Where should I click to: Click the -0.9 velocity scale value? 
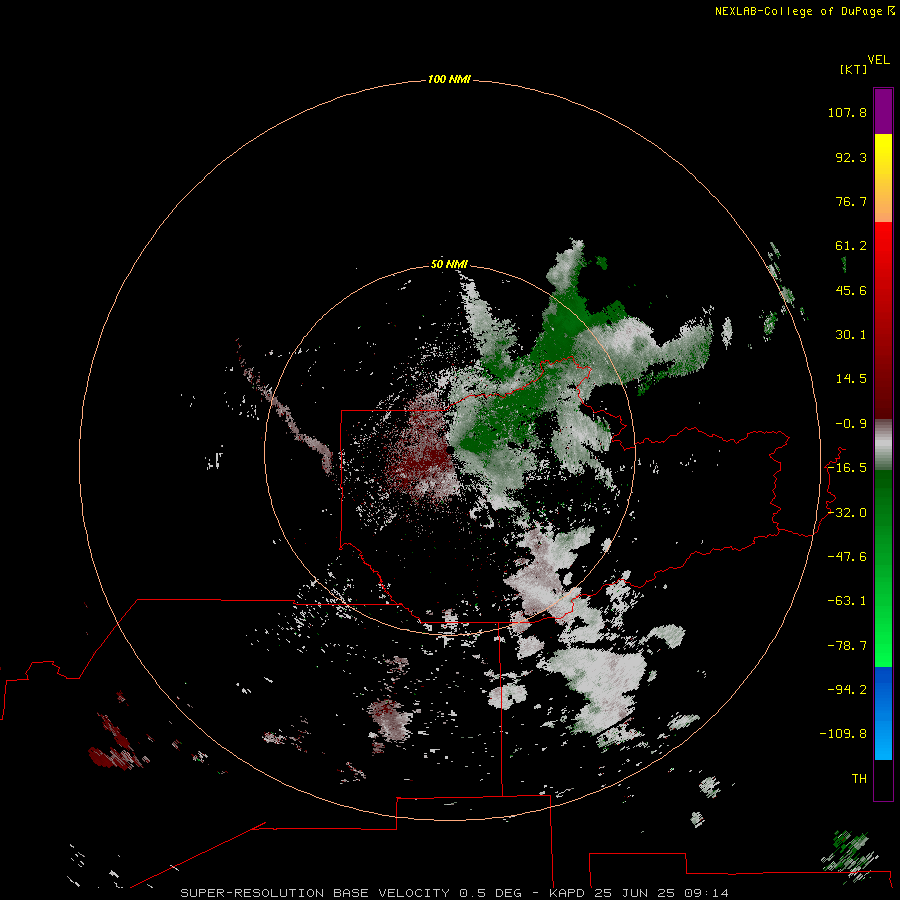[851, 424]
